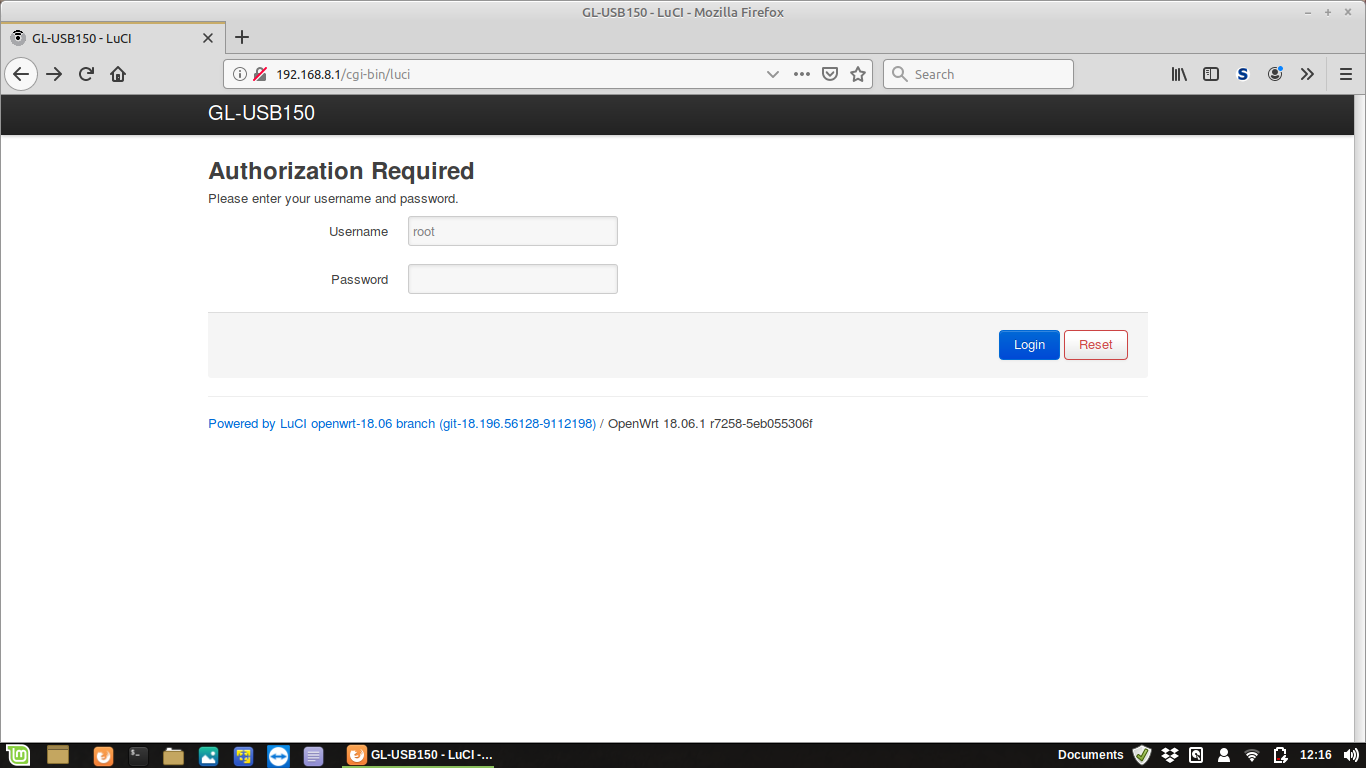
Task: Open the Linux Mint start menu
Action: (18, 755)
